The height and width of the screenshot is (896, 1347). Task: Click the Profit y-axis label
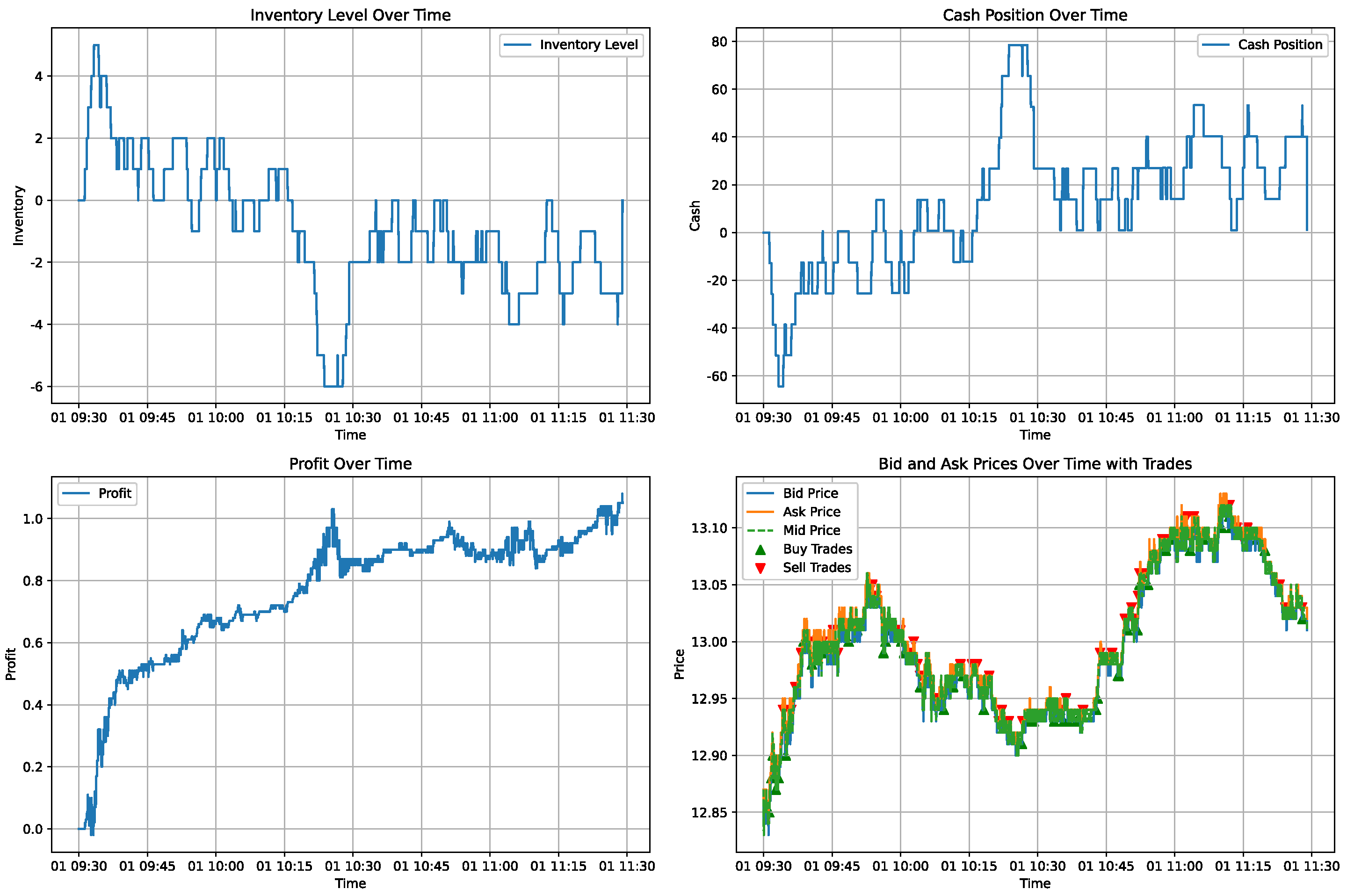[10, 664]
